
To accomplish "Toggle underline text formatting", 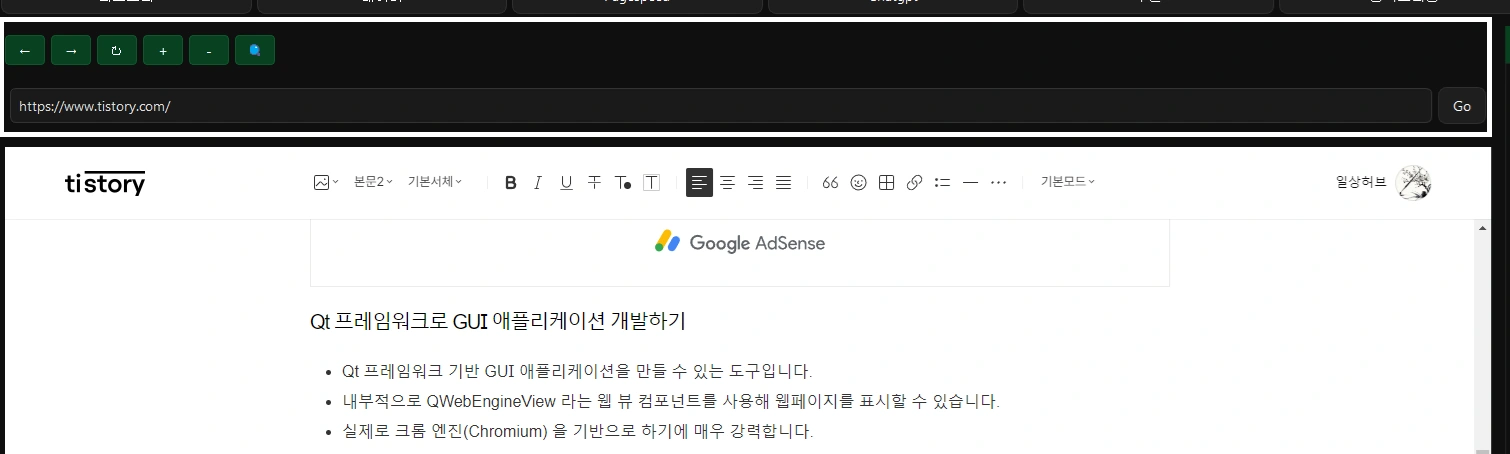I will click(x=566, y=183).
